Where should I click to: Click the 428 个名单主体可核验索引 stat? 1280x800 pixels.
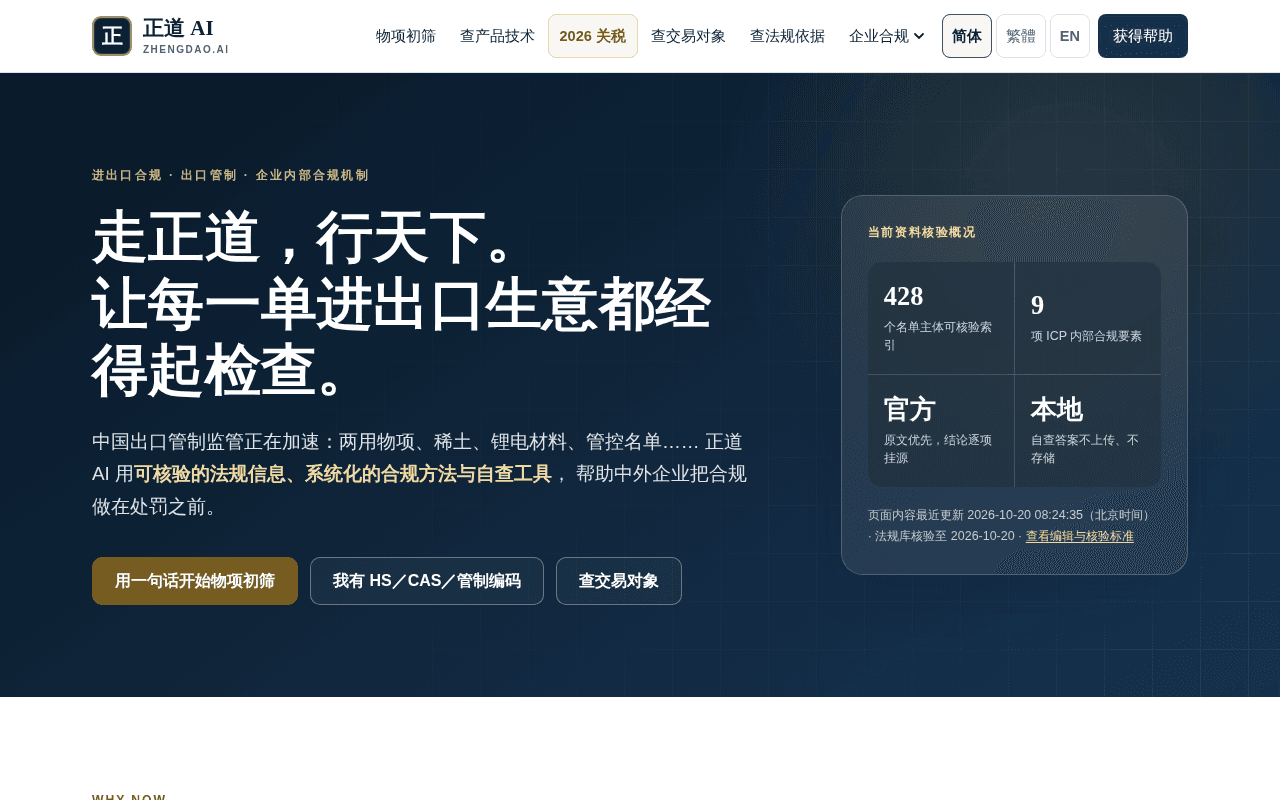(941, 318)
